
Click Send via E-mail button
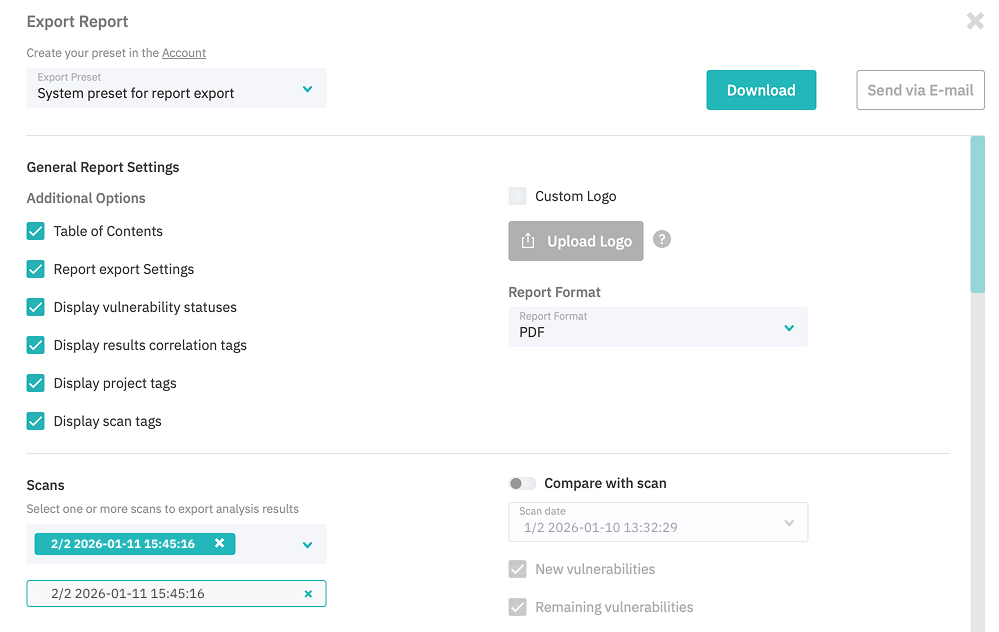tap(920, 90)
